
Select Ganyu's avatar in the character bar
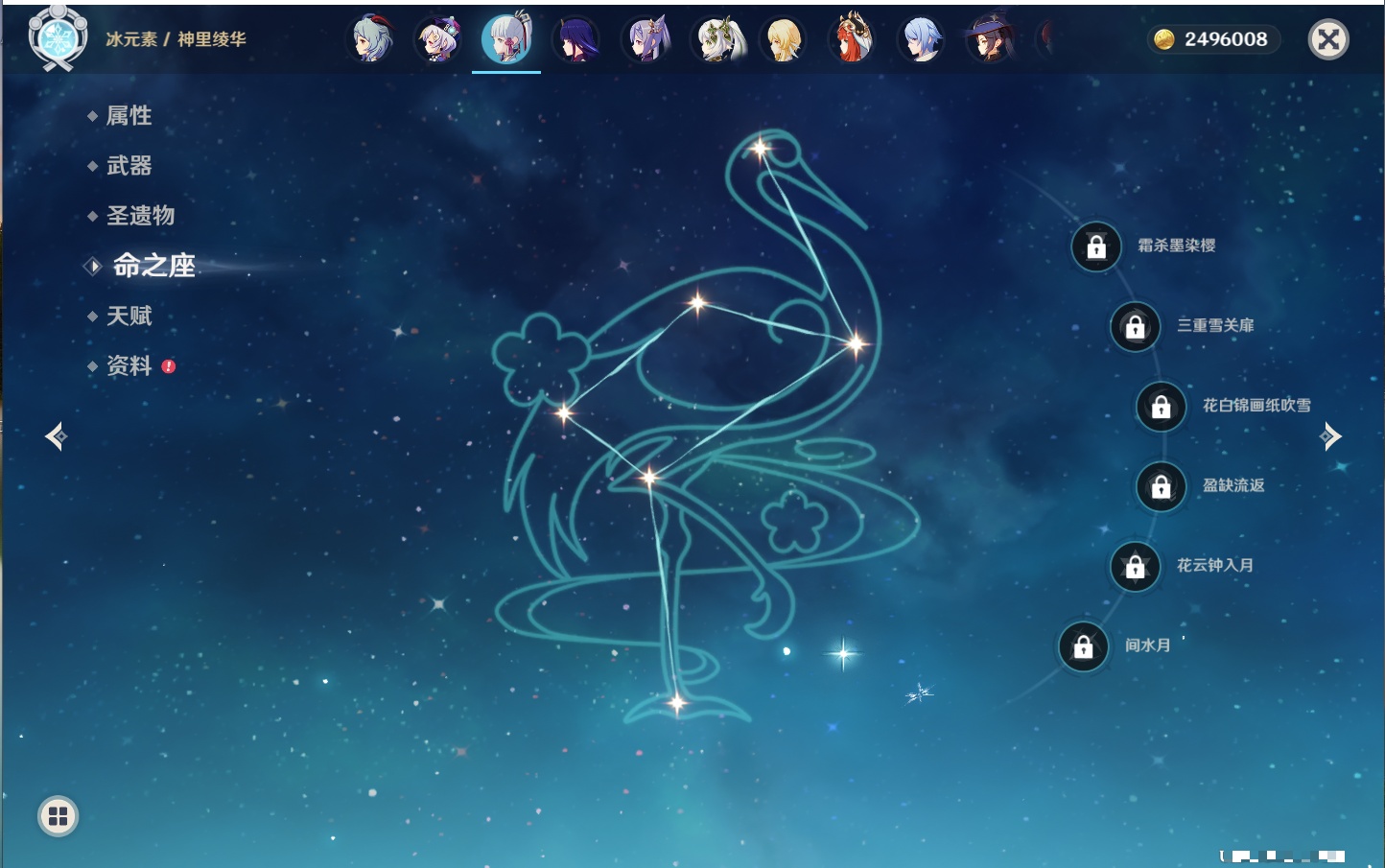click(371, 40)
